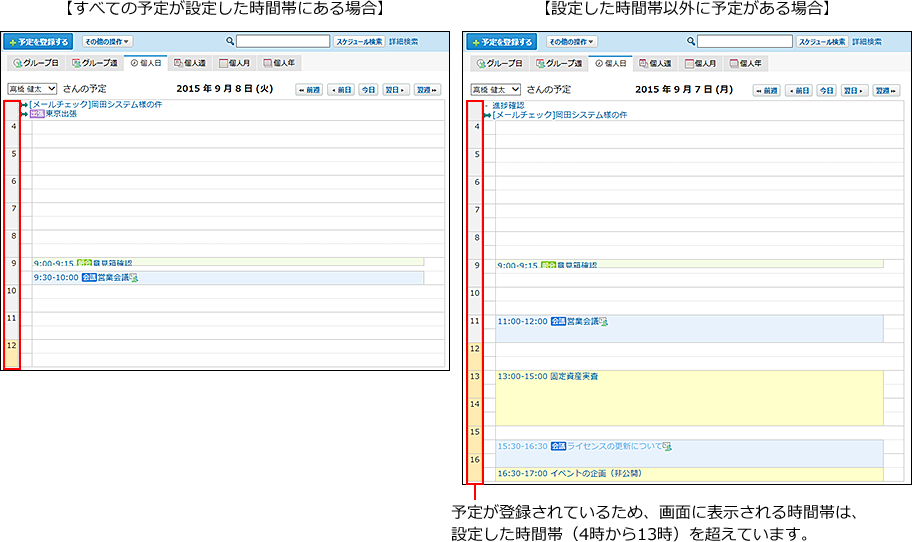
Task: Click the 出張 tag icon before 東京出張
Action: 37,114
